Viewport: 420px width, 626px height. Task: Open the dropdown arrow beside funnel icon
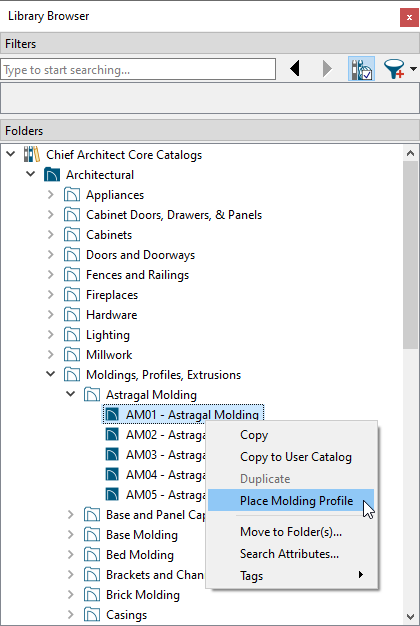(x=413, y=69)
